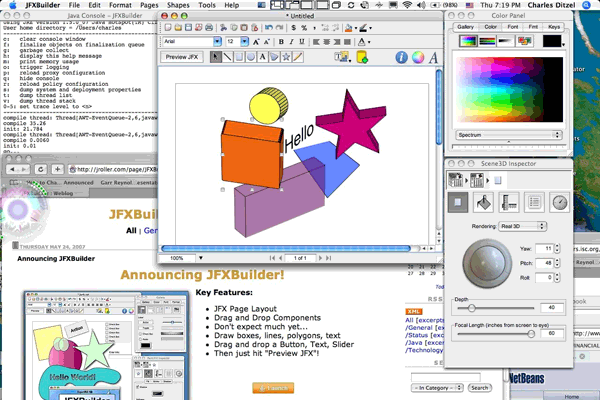Switch to the Gallery tab in Color Panel
The width and height of the screenshot is (600, 400).
pyautogui.click(x=465, y=27)
